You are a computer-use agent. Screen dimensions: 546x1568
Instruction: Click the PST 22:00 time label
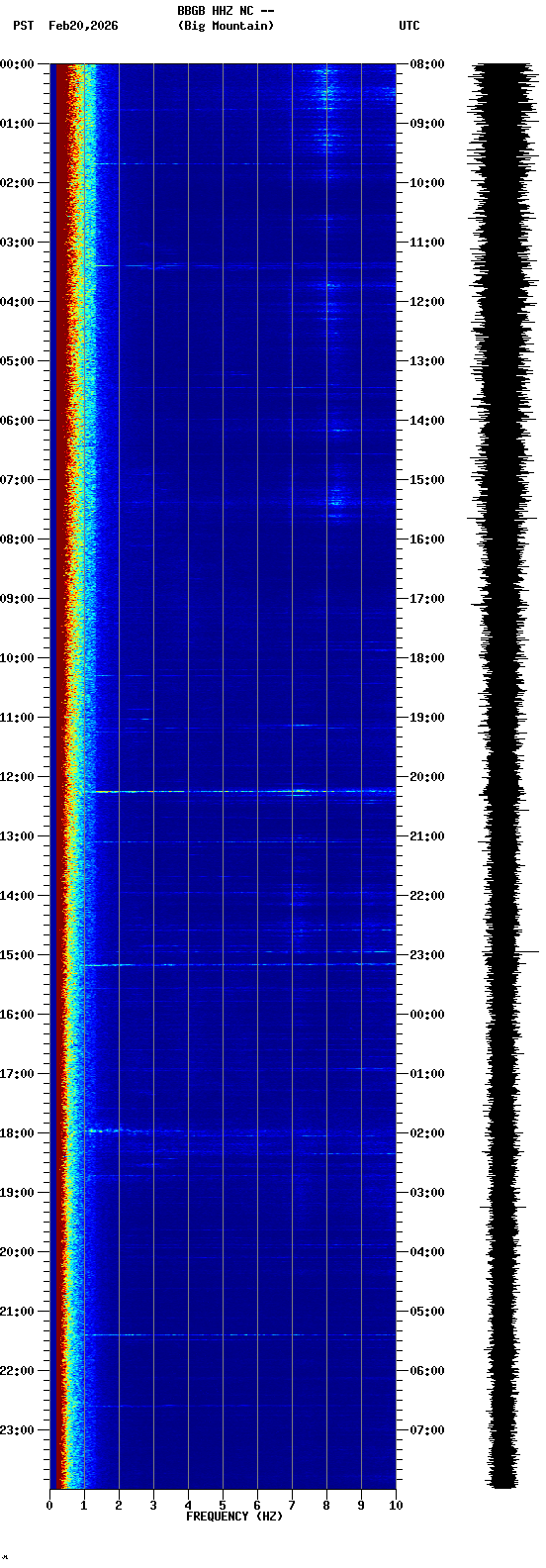(18, 1371)
